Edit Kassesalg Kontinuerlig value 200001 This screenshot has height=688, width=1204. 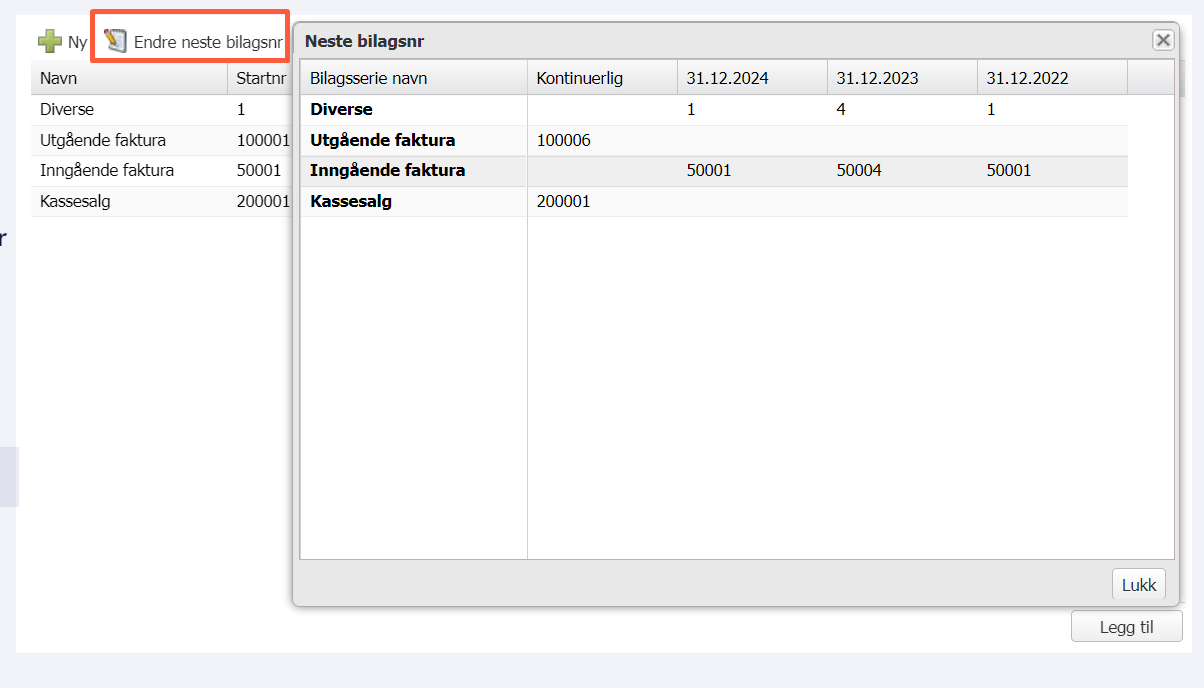click(564, 201)
